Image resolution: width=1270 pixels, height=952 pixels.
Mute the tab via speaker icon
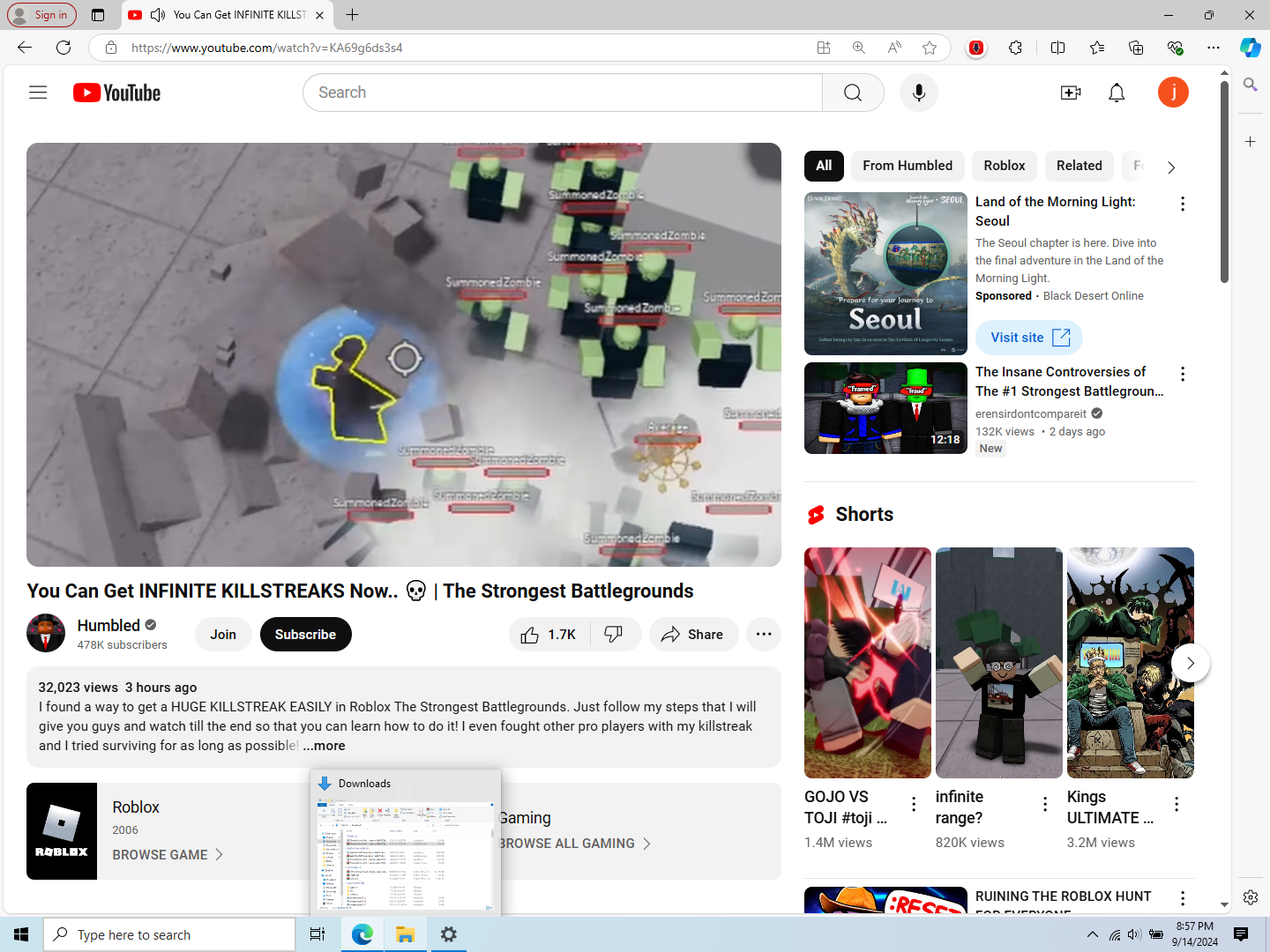(x=158, y=15)
